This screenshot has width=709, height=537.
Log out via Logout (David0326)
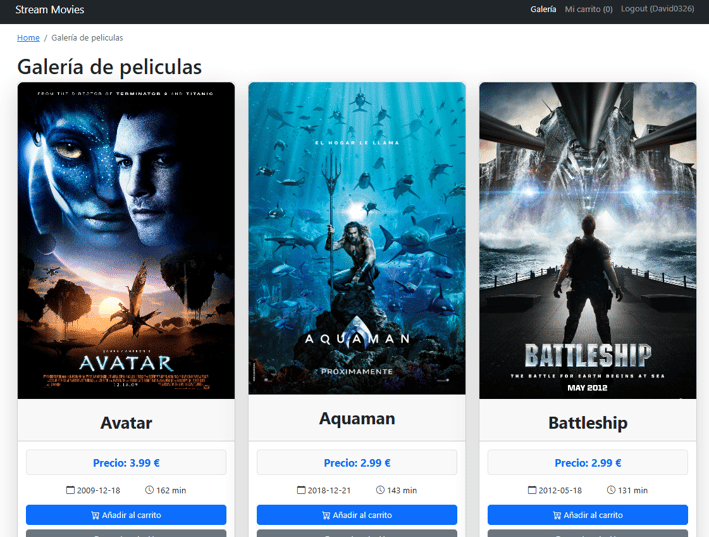pyautogui.click(x=657, y=9)
